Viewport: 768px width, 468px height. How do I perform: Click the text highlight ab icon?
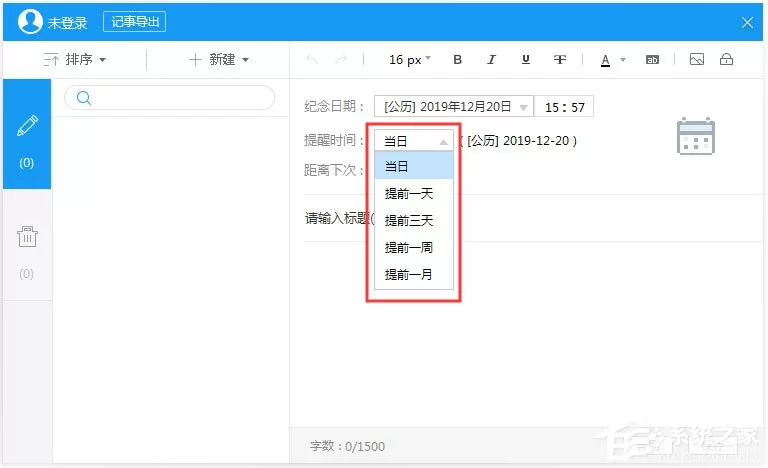(652, 60)
